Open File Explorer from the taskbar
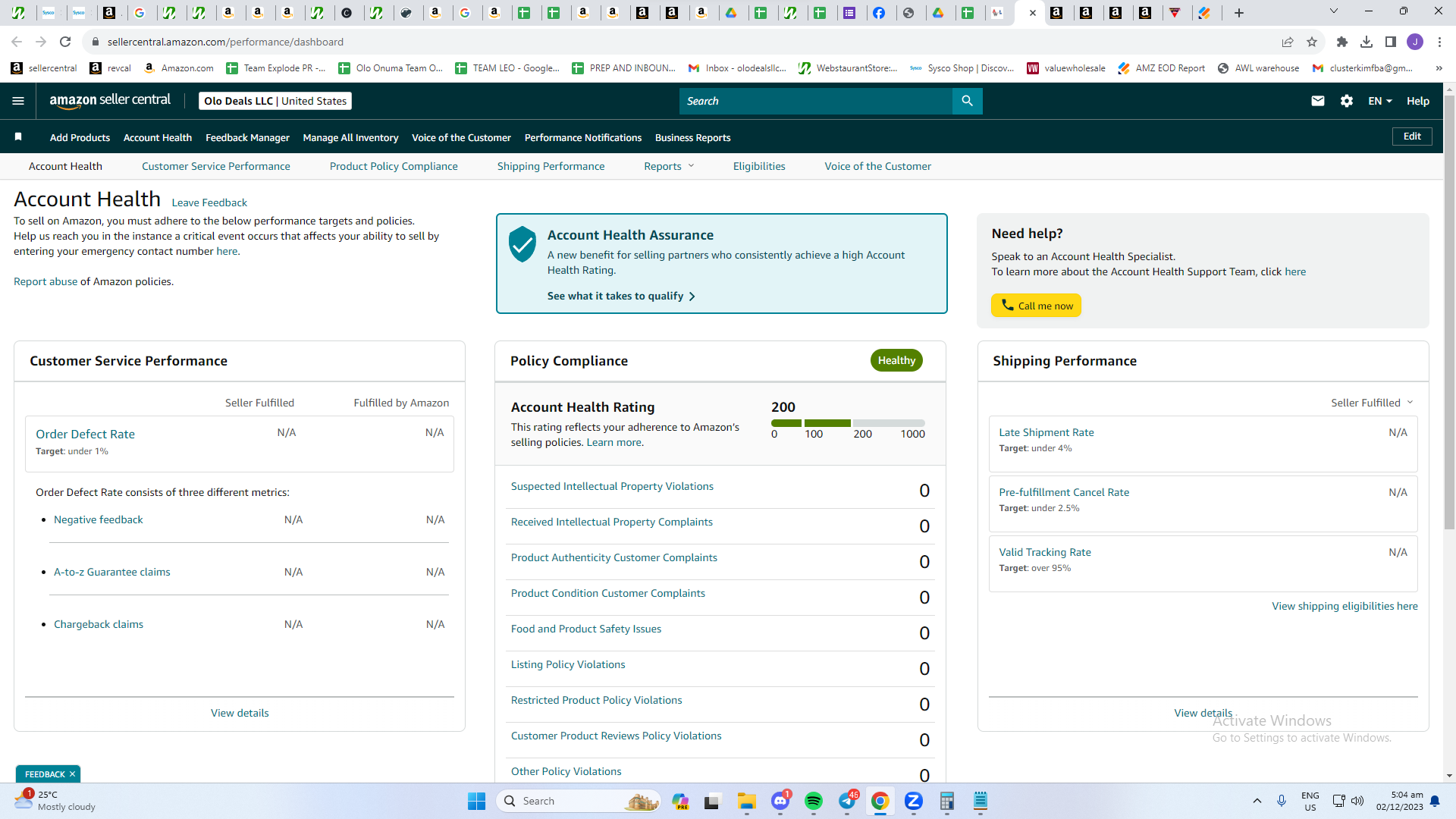 (x=747, y=801)
